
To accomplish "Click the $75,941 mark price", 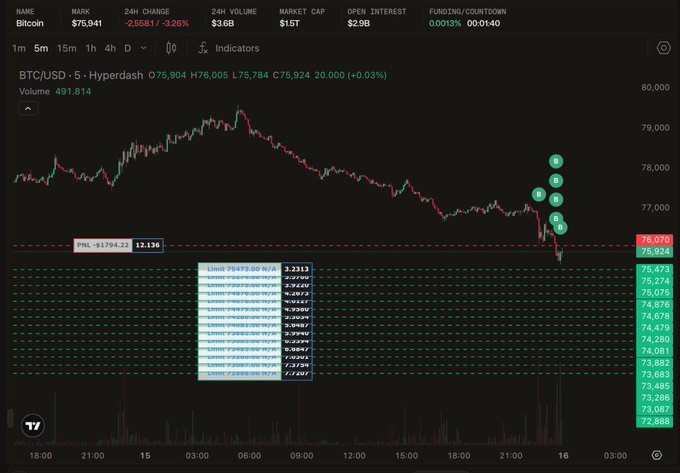I will (x=87, y=23).
